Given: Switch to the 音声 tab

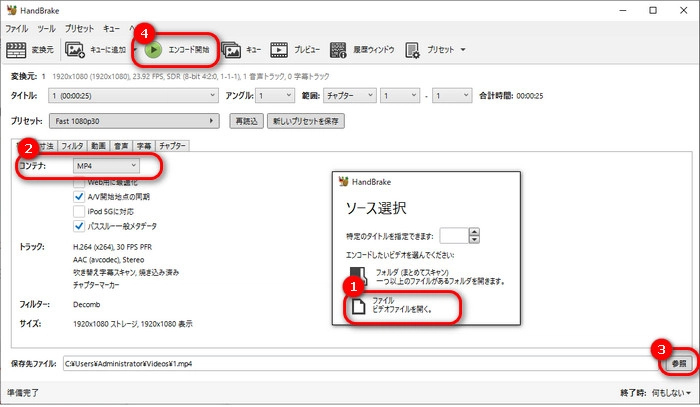Looking at the screenshot, I should coord(121,146).
